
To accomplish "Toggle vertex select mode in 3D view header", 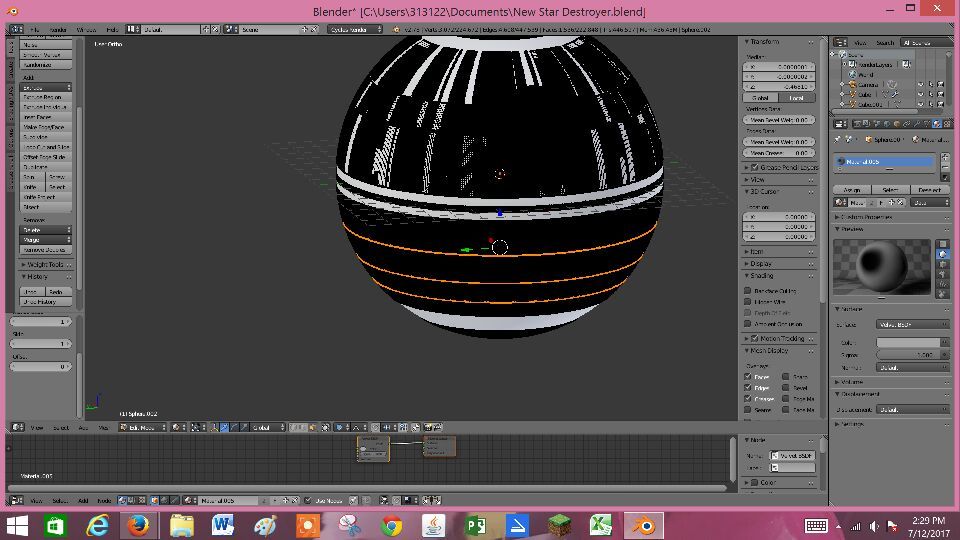I will click(x=293, y=427).
